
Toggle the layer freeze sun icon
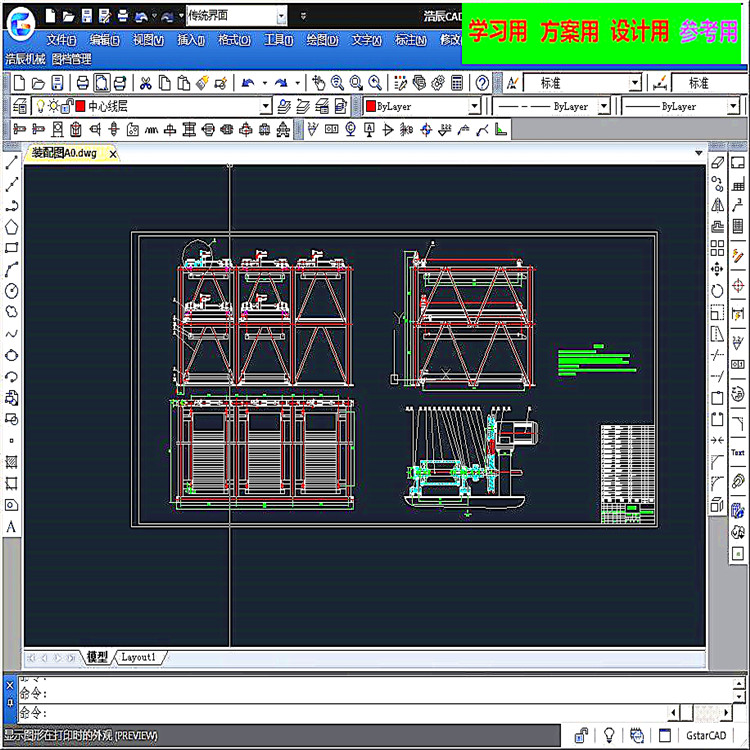pos(54,106)
